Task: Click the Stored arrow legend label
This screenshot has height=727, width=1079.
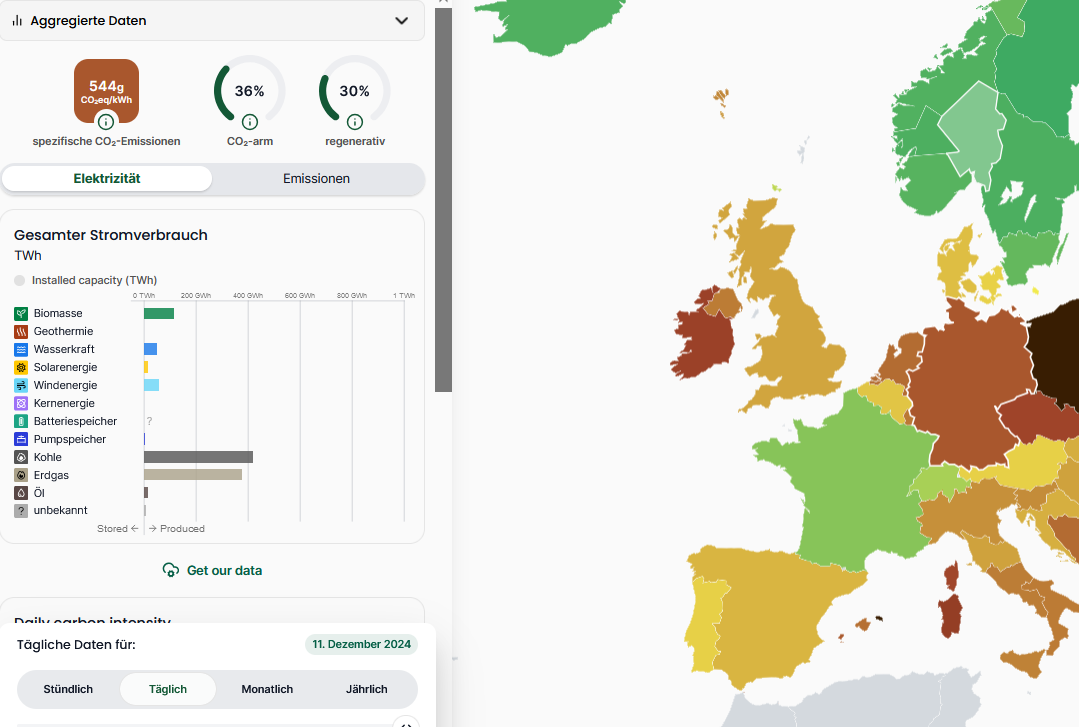Action: point(118,529)
